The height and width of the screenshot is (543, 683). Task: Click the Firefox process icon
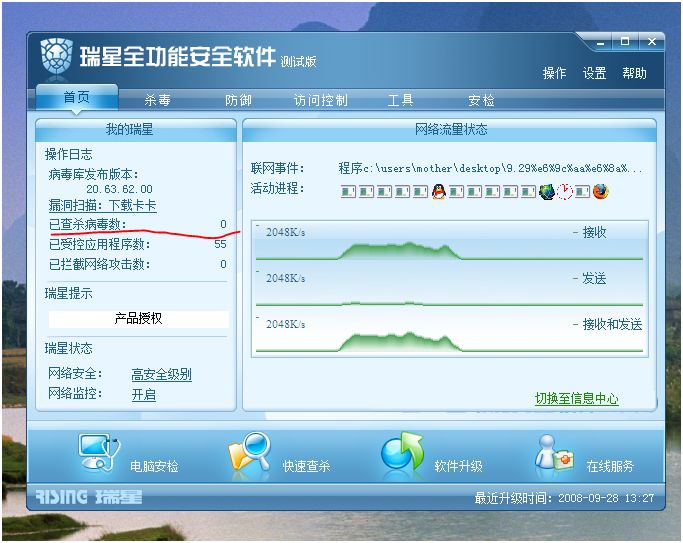[x=600, y=192]
